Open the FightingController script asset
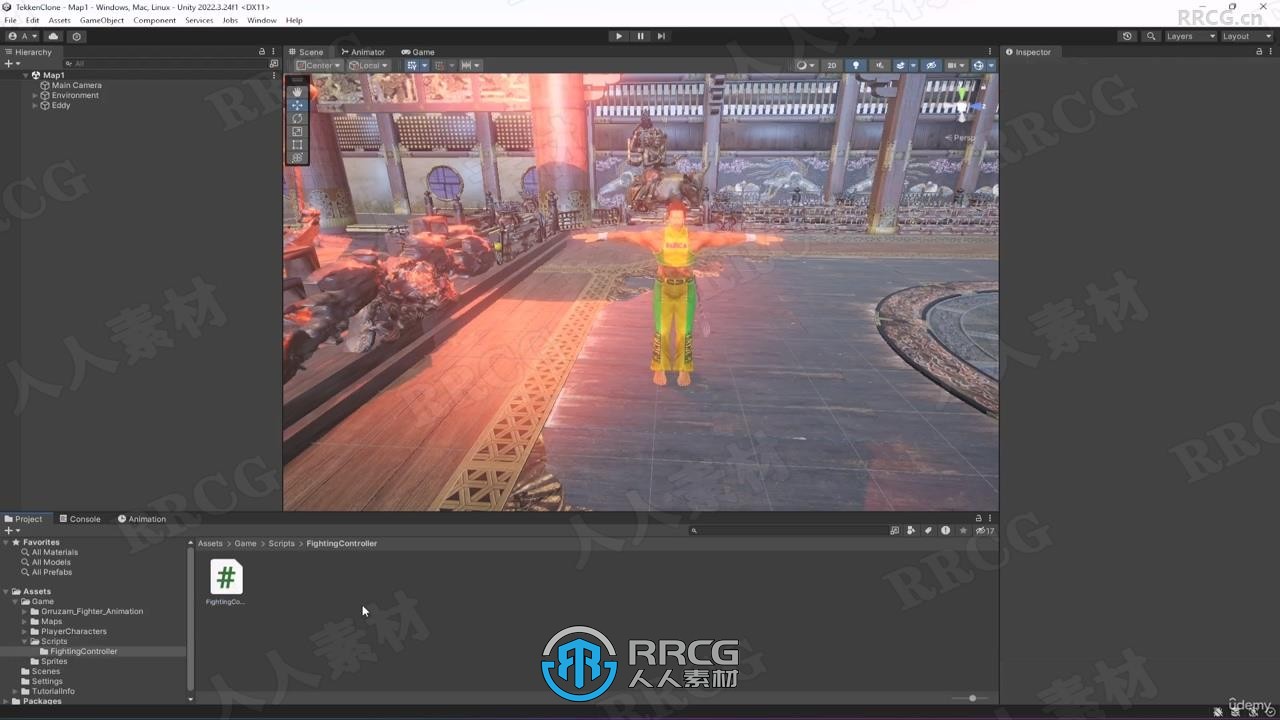The width and height of the screenshot is (1280, 720). pos(226,582)
